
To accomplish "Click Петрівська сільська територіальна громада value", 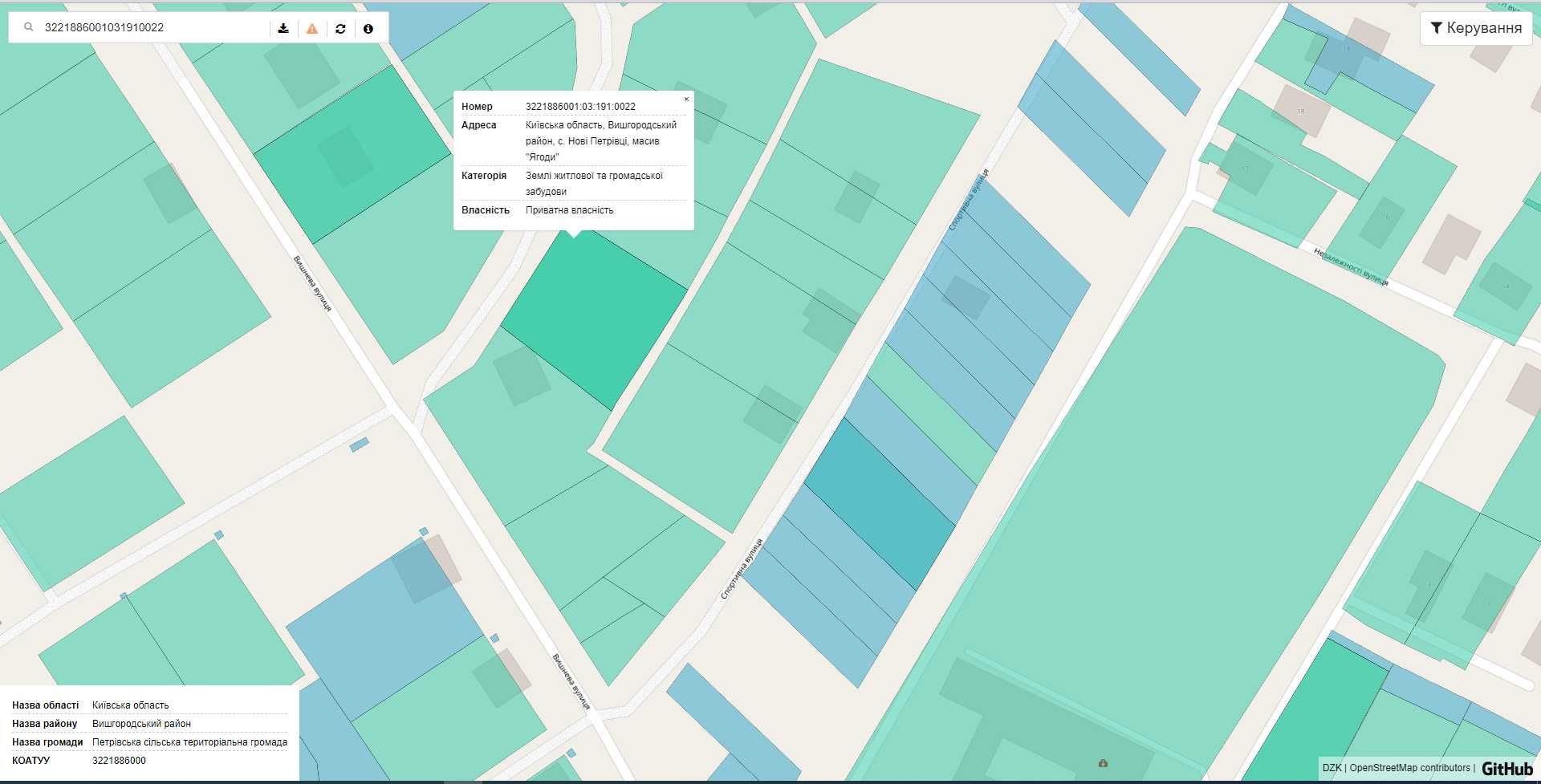I will [189, 742].
